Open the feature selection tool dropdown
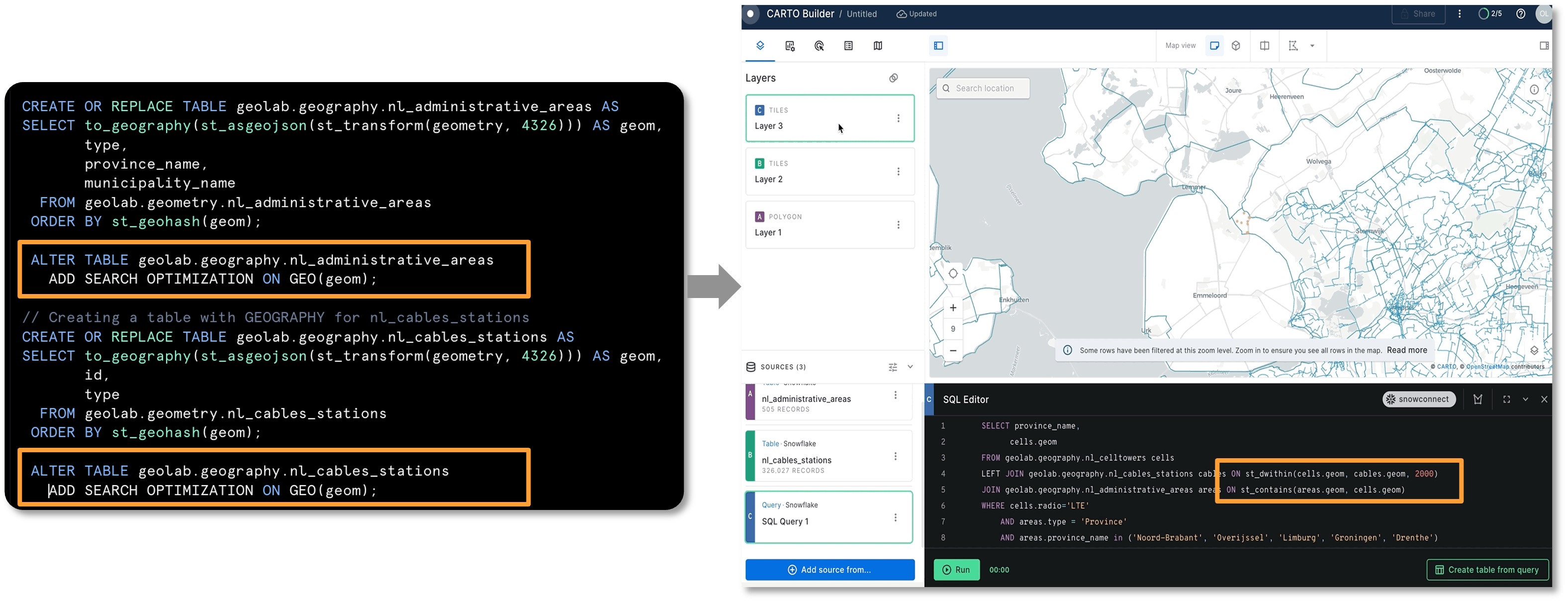The height and width of the screenshot is (602, 1568). point(1312,46)
